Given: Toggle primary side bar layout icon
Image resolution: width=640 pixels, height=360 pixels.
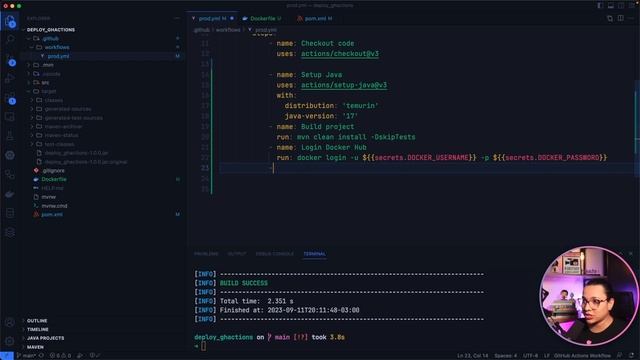Looking at the screenshot, I should point(600,5).
